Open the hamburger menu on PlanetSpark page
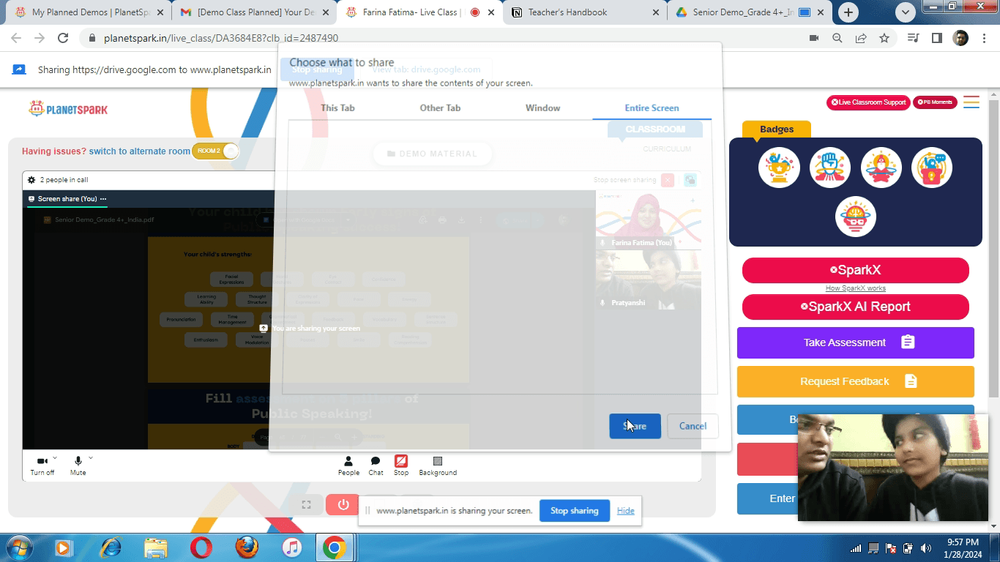The height and width of the screenshot is (562, 1000). click(971, 102)
